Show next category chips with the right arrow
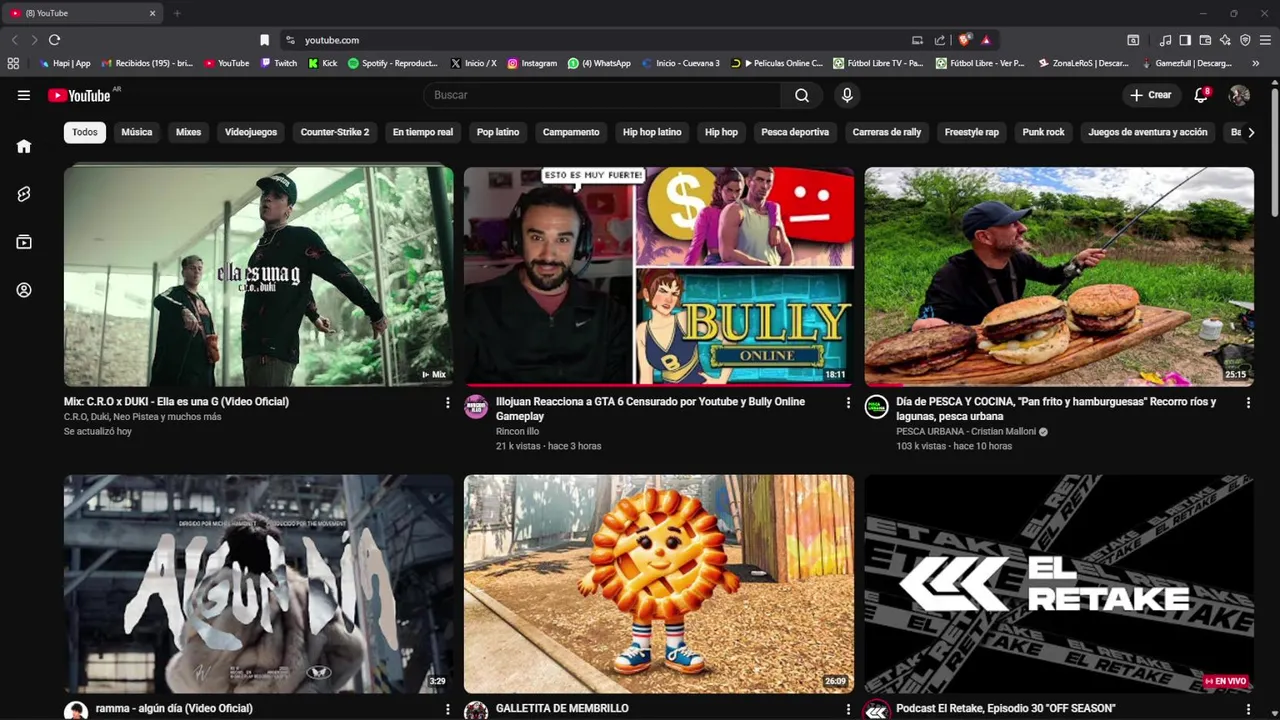 tap(1250, 132)
